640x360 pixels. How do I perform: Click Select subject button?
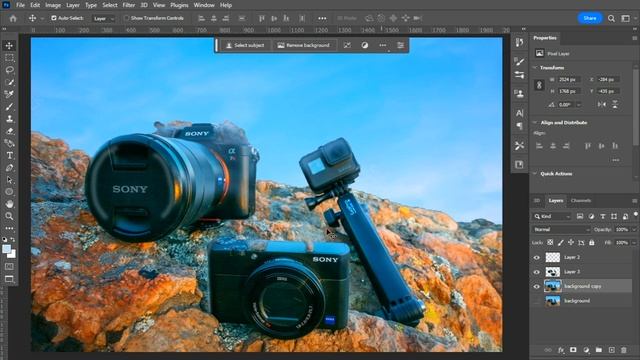[245, 45]
